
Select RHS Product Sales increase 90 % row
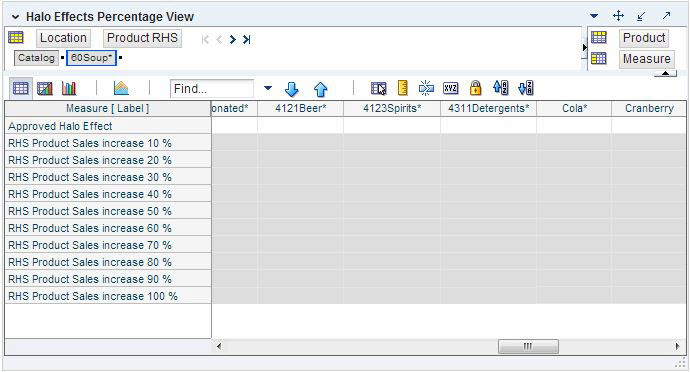pyautogui.click(x=108, y=279)
